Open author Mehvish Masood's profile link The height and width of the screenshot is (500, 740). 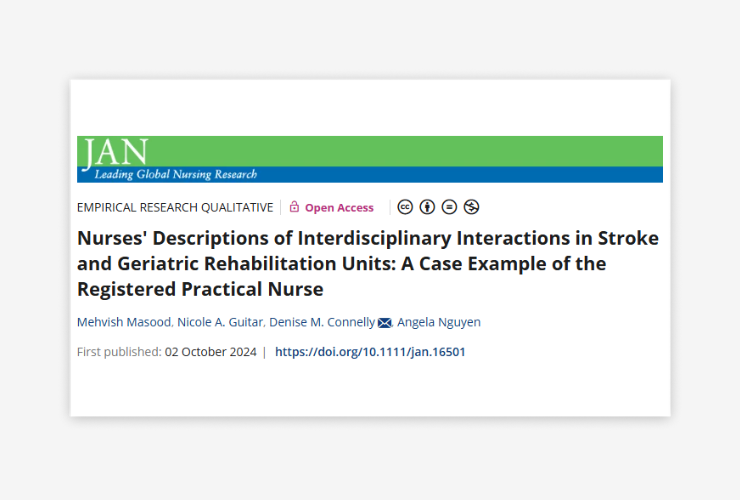point(124,322)
